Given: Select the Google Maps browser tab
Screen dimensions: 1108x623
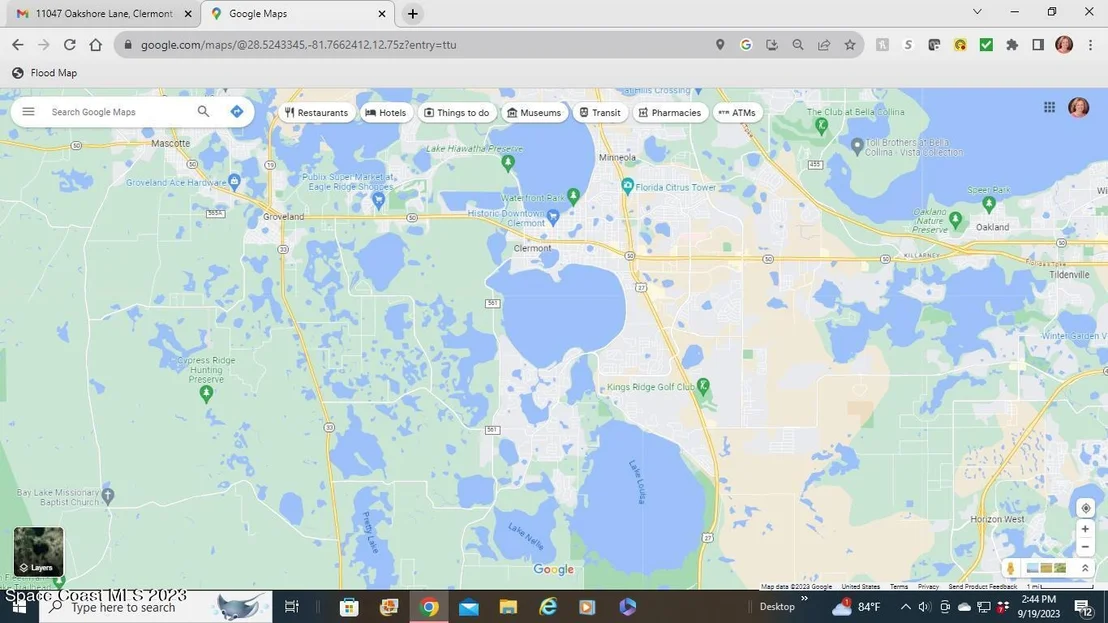Looking at the screenshot, I should [297, 13].
